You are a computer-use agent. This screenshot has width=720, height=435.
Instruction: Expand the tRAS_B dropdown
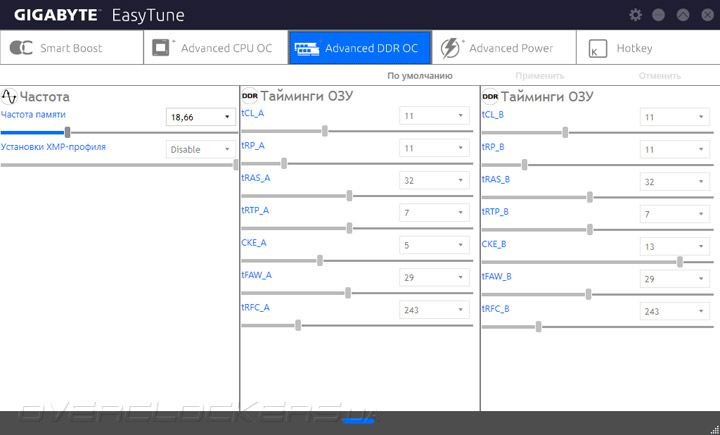(x=675, y=182)
